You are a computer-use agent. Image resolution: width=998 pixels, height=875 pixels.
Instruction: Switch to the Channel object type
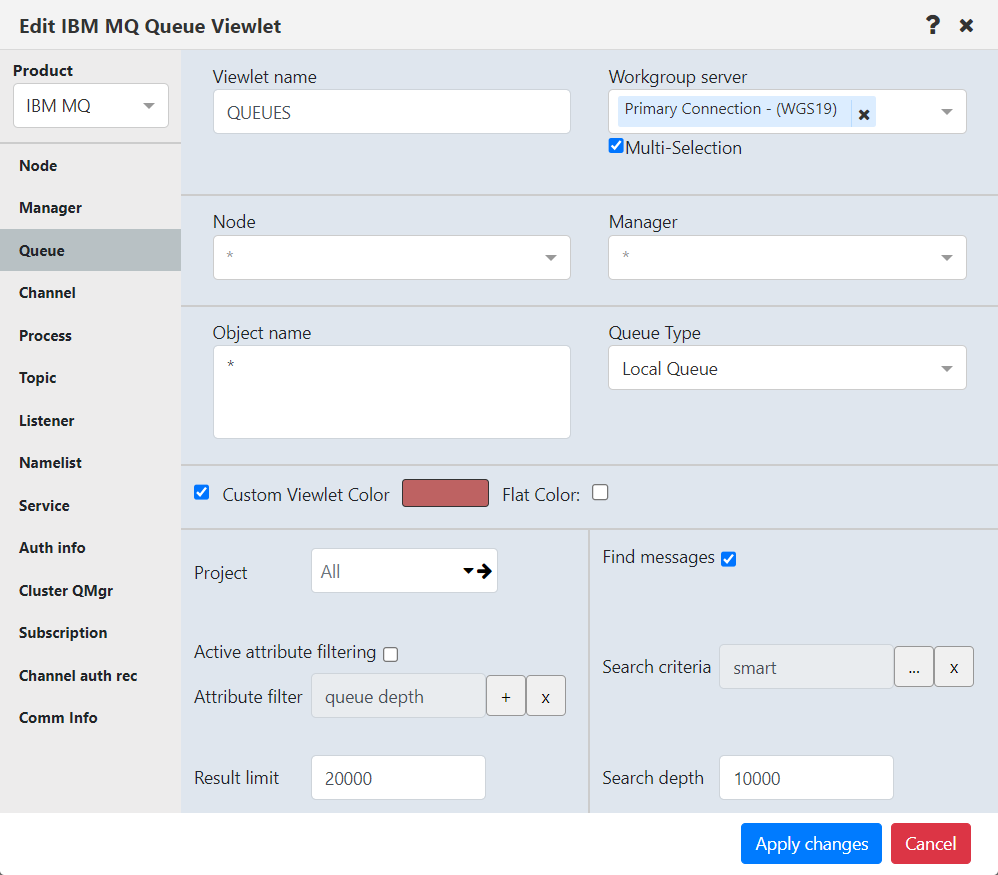pos(90,293)
